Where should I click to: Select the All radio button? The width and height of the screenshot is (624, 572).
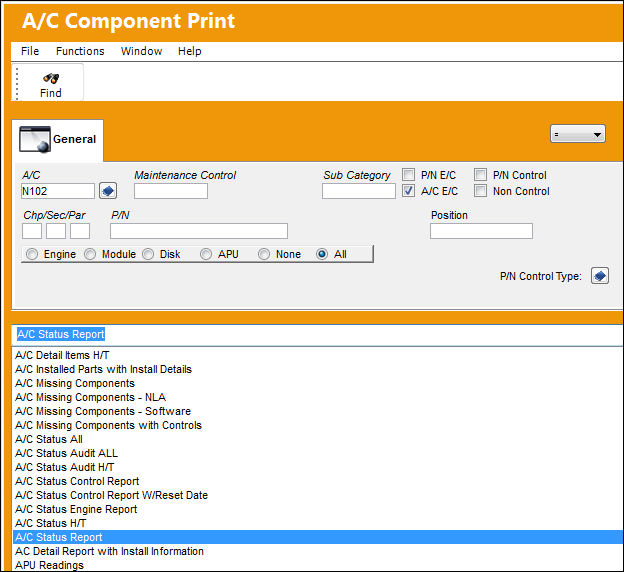[322, 254]
